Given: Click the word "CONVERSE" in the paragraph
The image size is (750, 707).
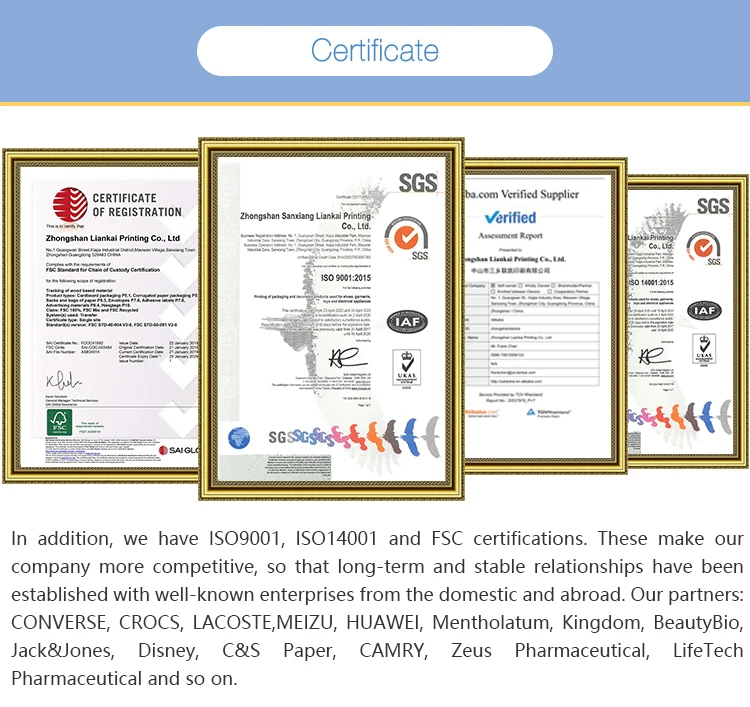Looking at the screenshot, I should [x=61, y=622].
